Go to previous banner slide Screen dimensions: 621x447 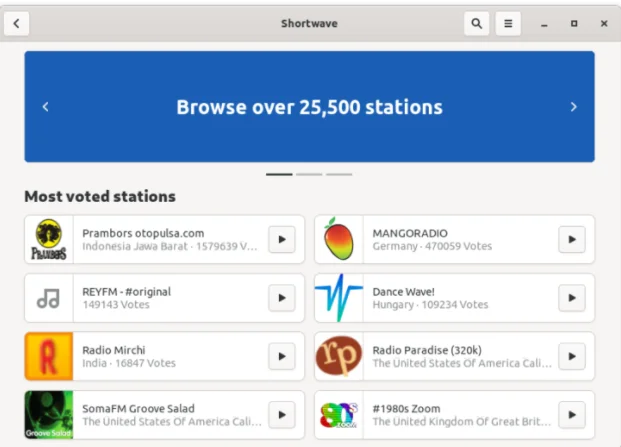(x=45, y=107)
